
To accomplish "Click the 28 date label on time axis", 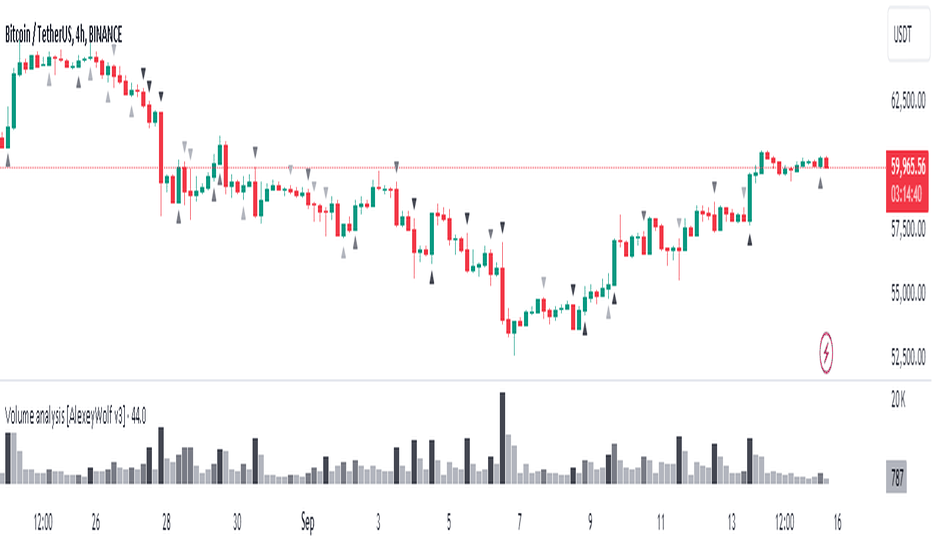I will click(166, 523).
